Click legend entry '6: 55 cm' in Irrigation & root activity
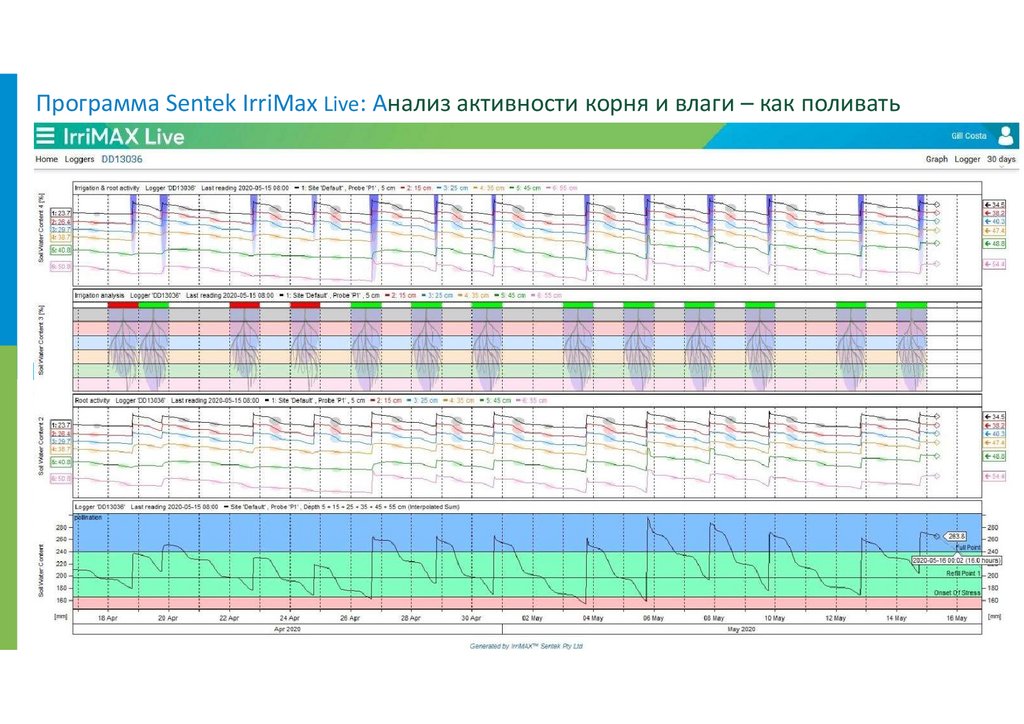 tap(562, 188)
